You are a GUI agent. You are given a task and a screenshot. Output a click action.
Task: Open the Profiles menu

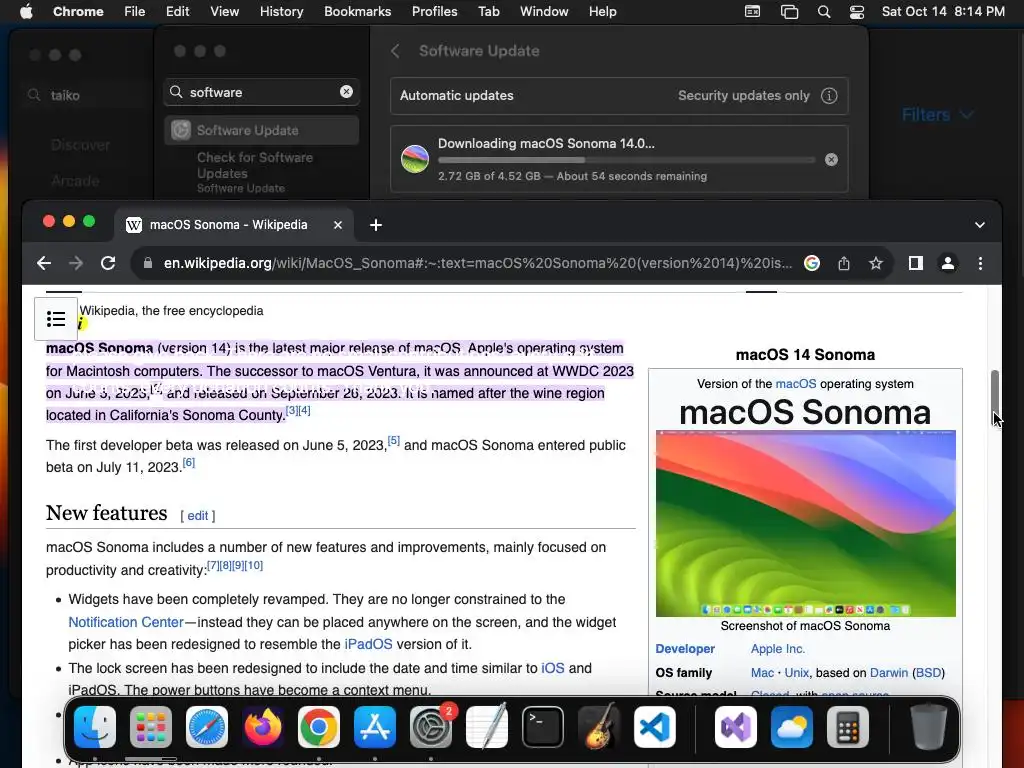click(x=434, y=12)
